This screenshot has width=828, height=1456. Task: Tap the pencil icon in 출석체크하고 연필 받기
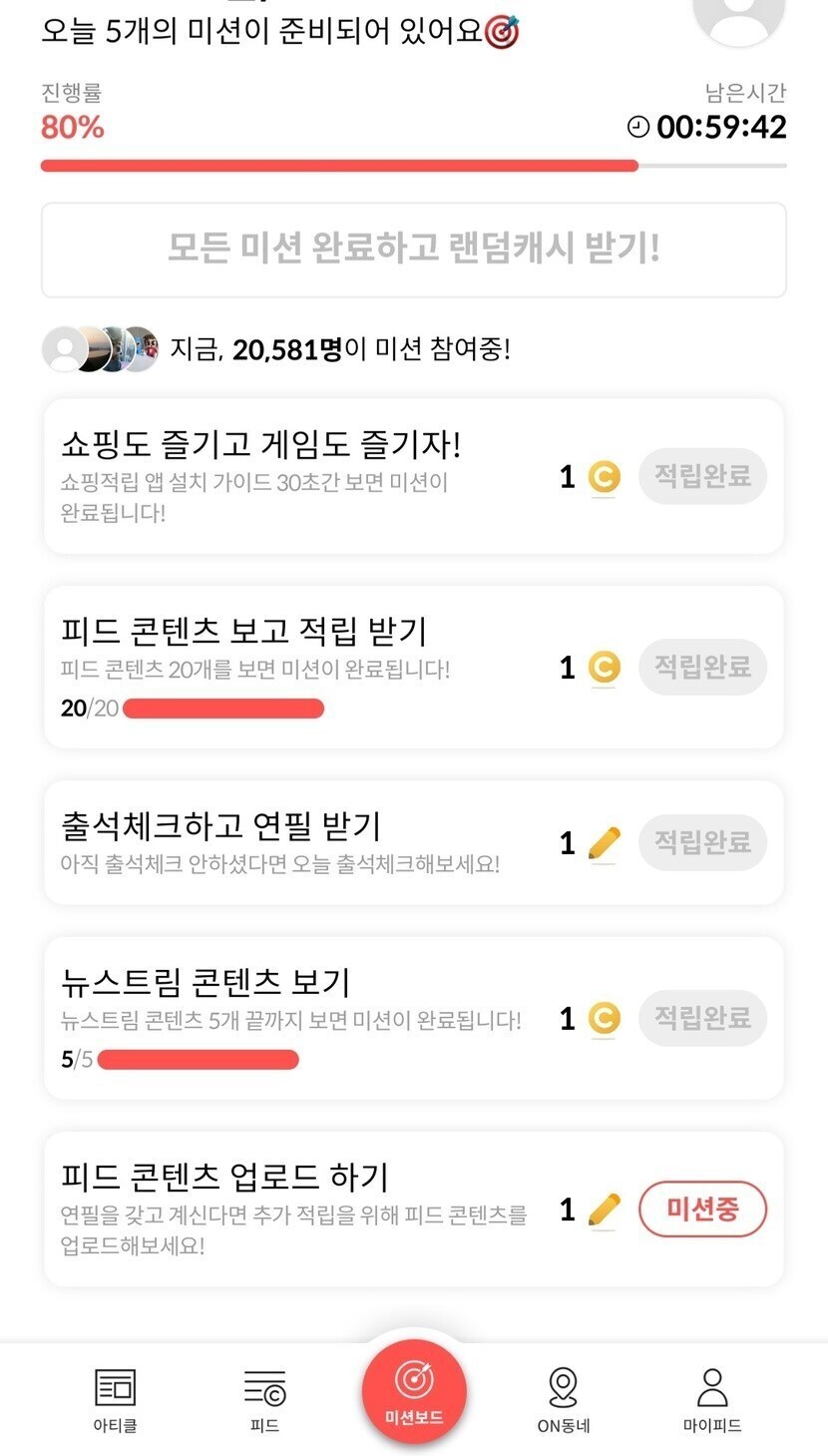[x=604, y=843]
